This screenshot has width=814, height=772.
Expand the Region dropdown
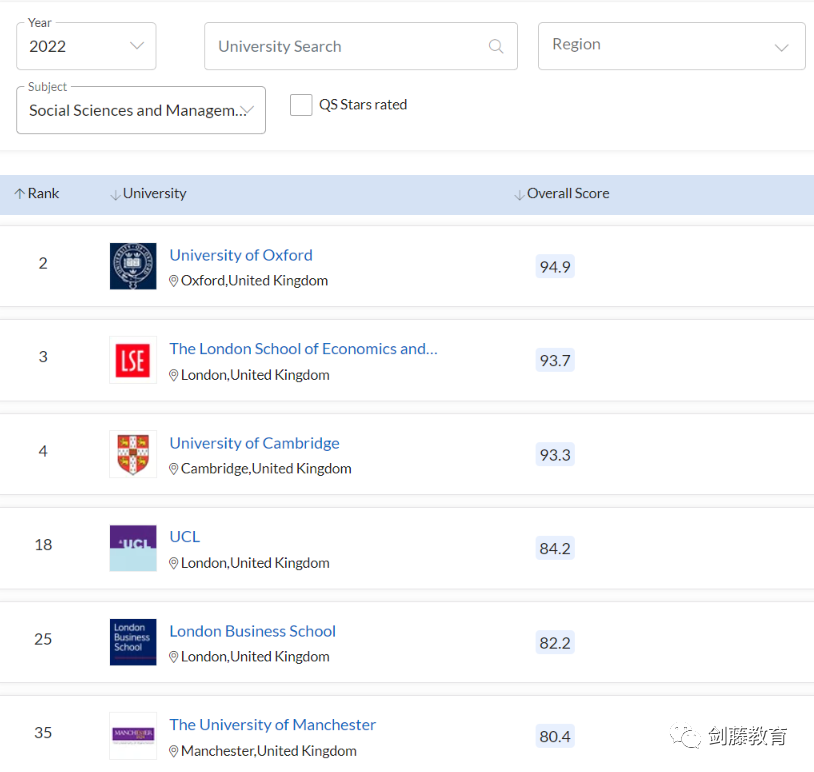click(x=671, y=46)
